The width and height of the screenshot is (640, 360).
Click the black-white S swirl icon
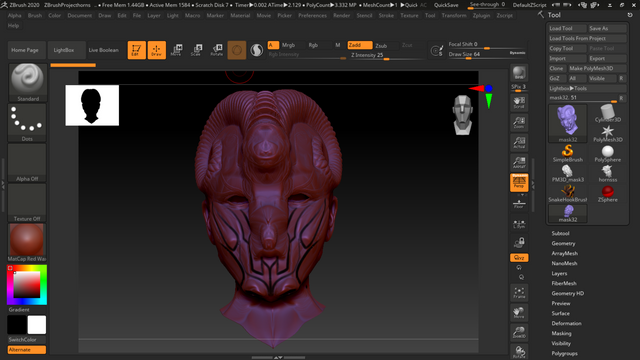point(257,50)
